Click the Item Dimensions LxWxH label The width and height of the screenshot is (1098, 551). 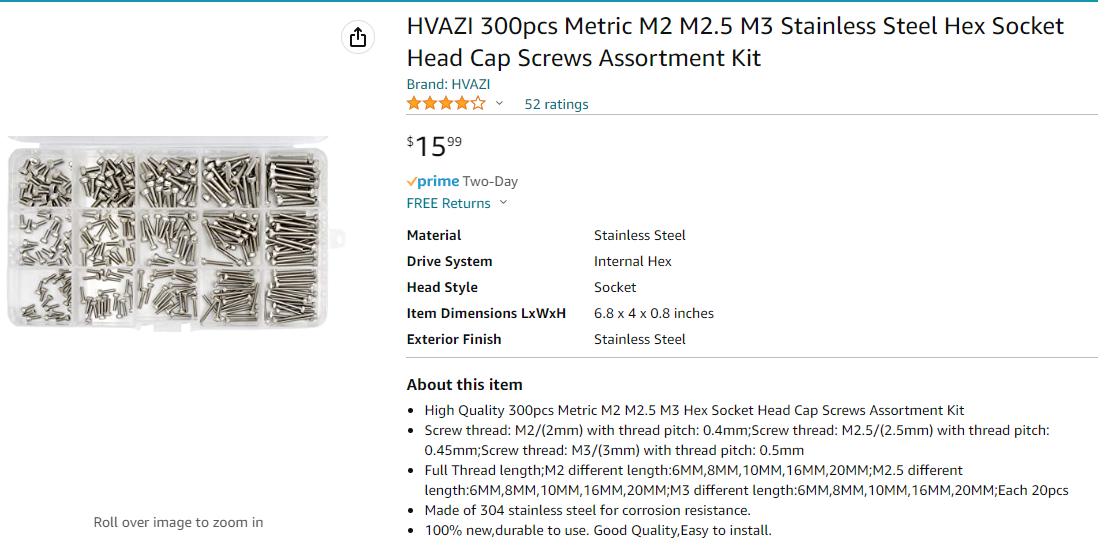[486, 313]
